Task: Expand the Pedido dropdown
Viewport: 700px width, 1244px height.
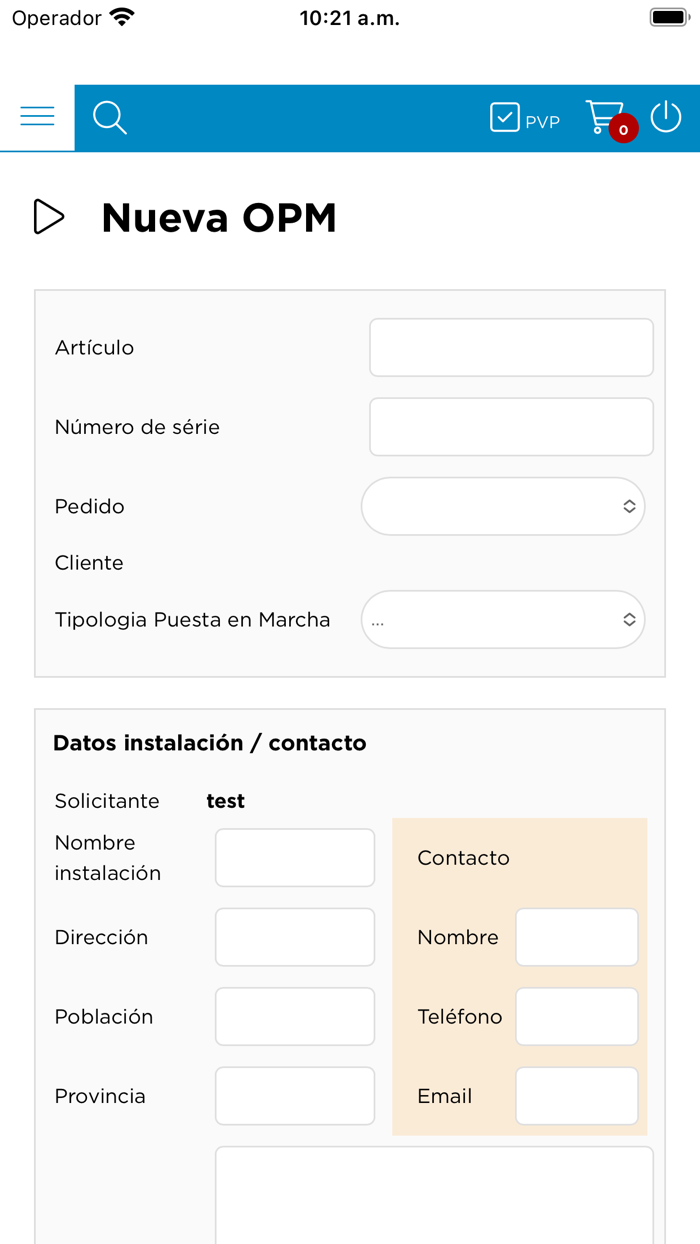Action: pyautogui.click(x=503, y=506)
